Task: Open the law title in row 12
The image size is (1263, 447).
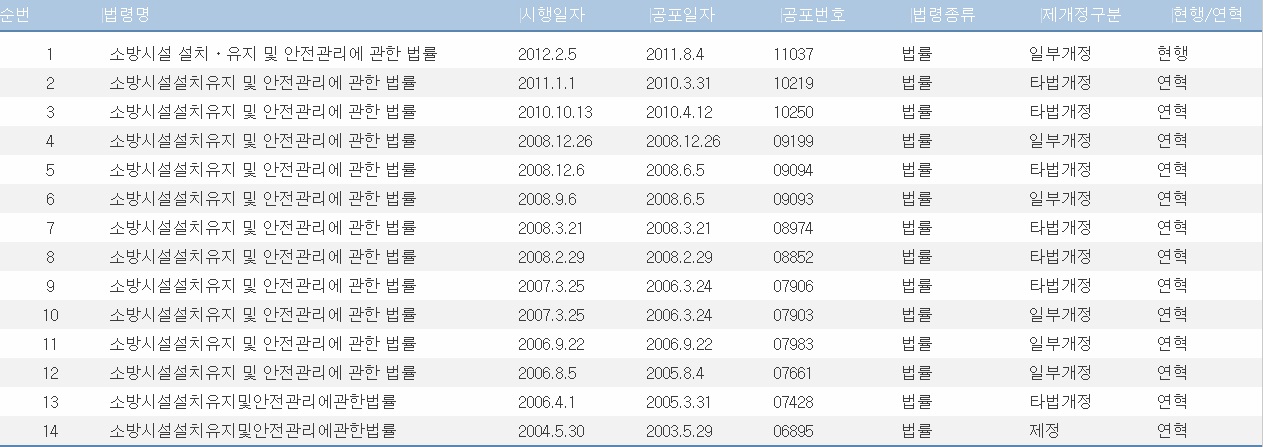Action: 262,373
